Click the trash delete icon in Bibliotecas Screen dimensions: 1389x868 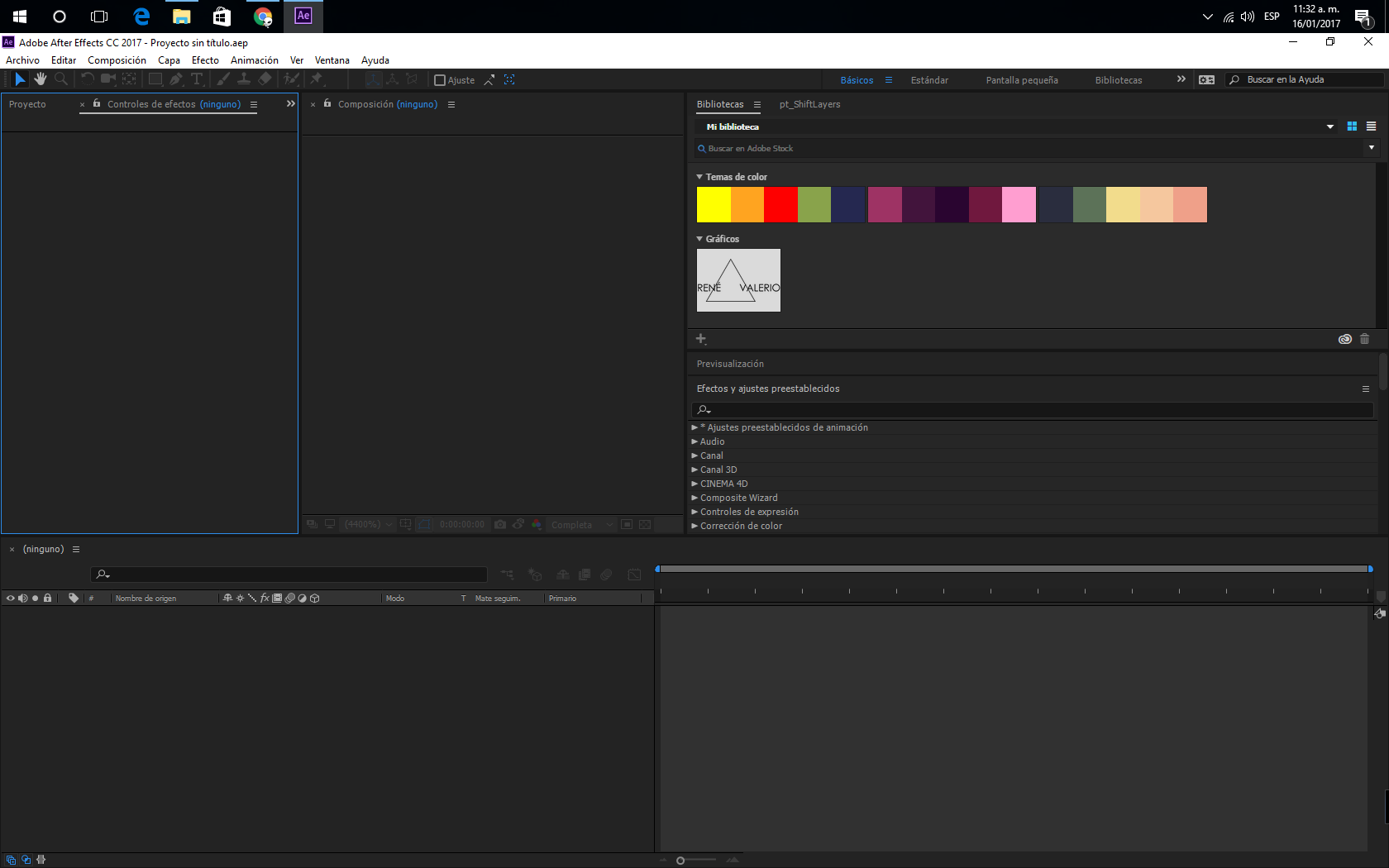pyautogui.click(x=1365, y=339)
